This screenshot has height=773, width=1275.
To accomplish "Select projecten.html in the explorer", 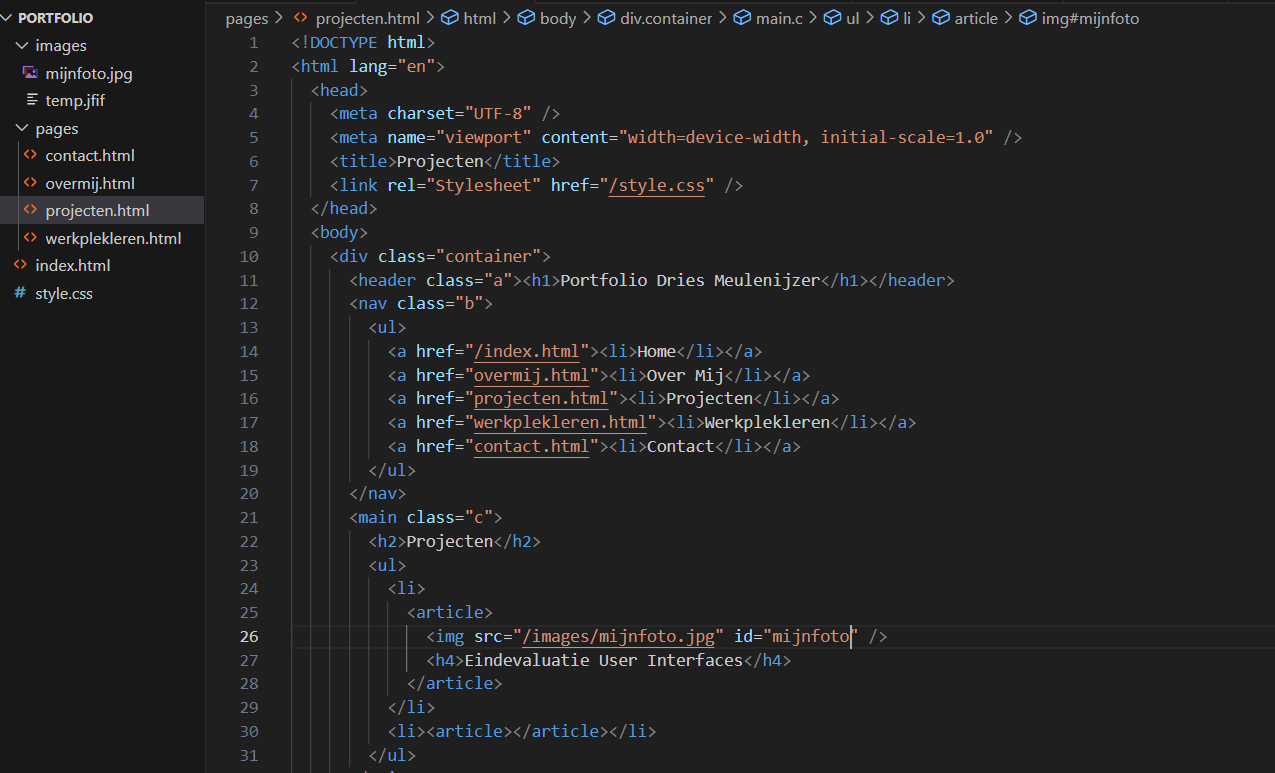I will (97, 211).
